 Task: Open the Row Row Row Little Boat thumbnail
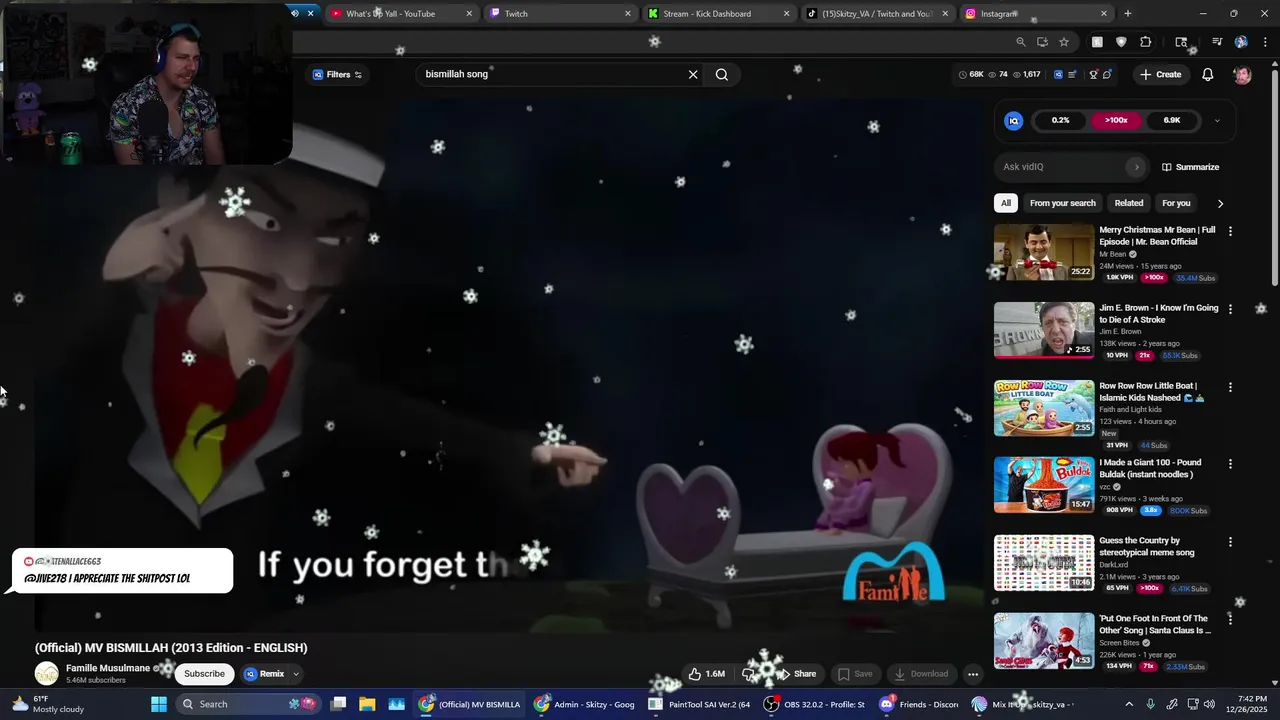pos(1044,408)
